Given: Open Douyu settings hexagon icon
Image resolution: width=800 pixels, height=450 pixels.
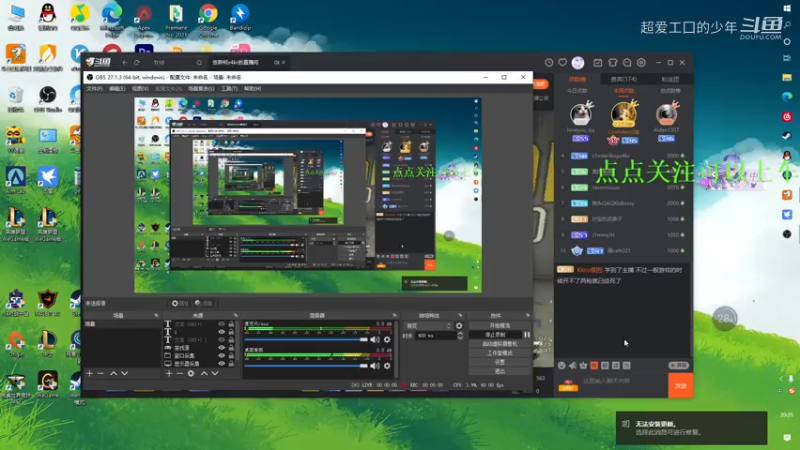Looking at the screenshot, I should (x=641, y=62).
